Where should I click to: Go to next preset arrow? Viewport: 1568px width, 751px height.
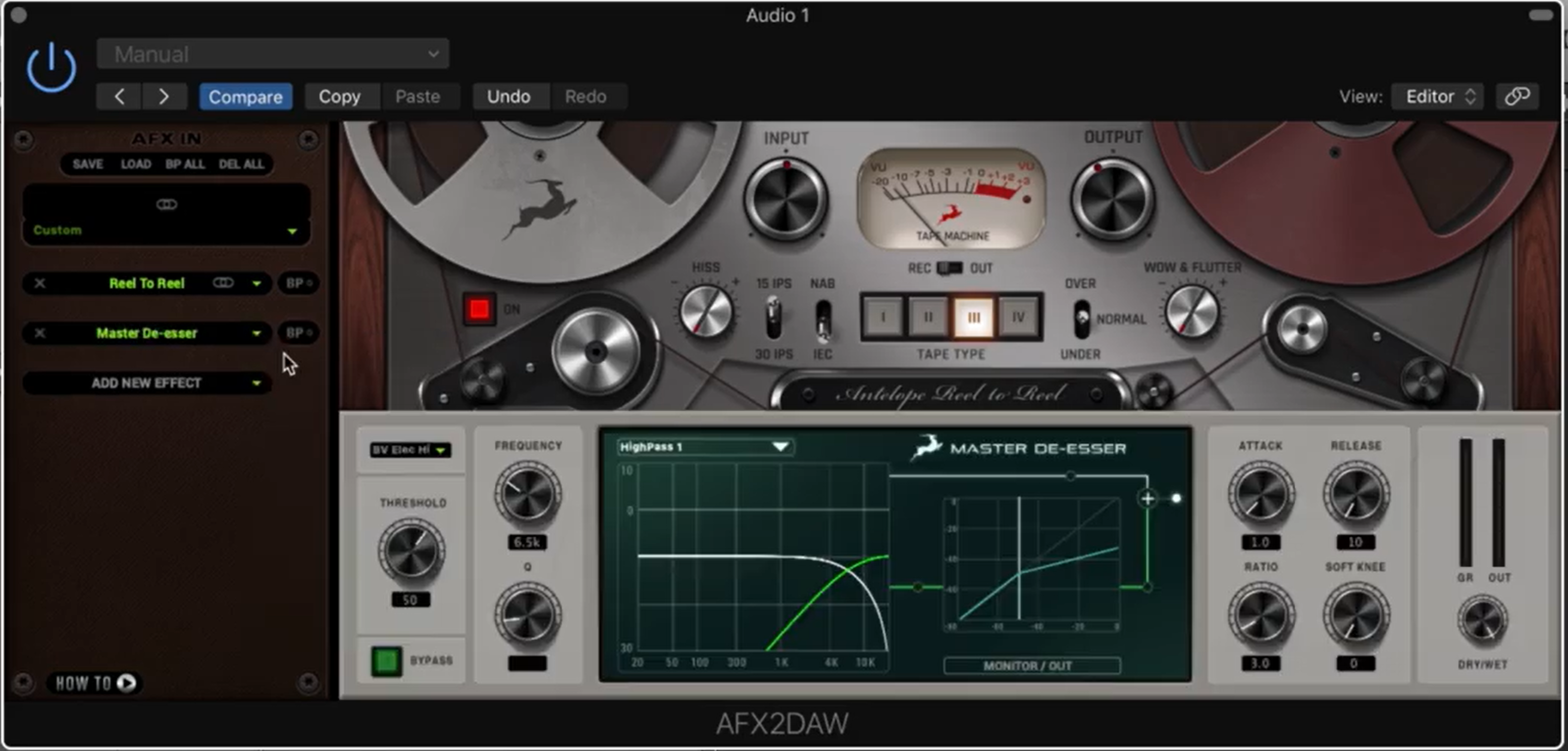pos(164,96)
